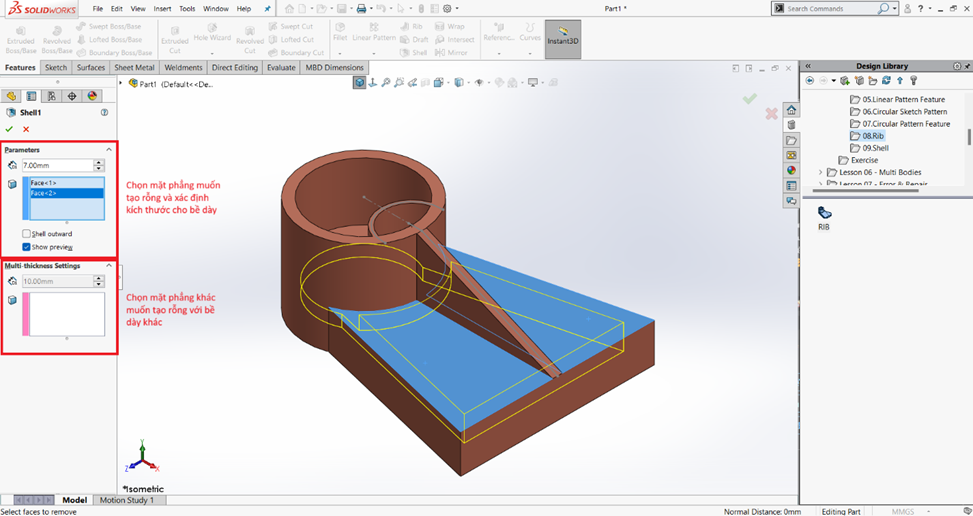The height and width of the screenshot is (516, 973).
Task: Open DisplayManager color ball tab icon
Action: (x=92, y=96)
